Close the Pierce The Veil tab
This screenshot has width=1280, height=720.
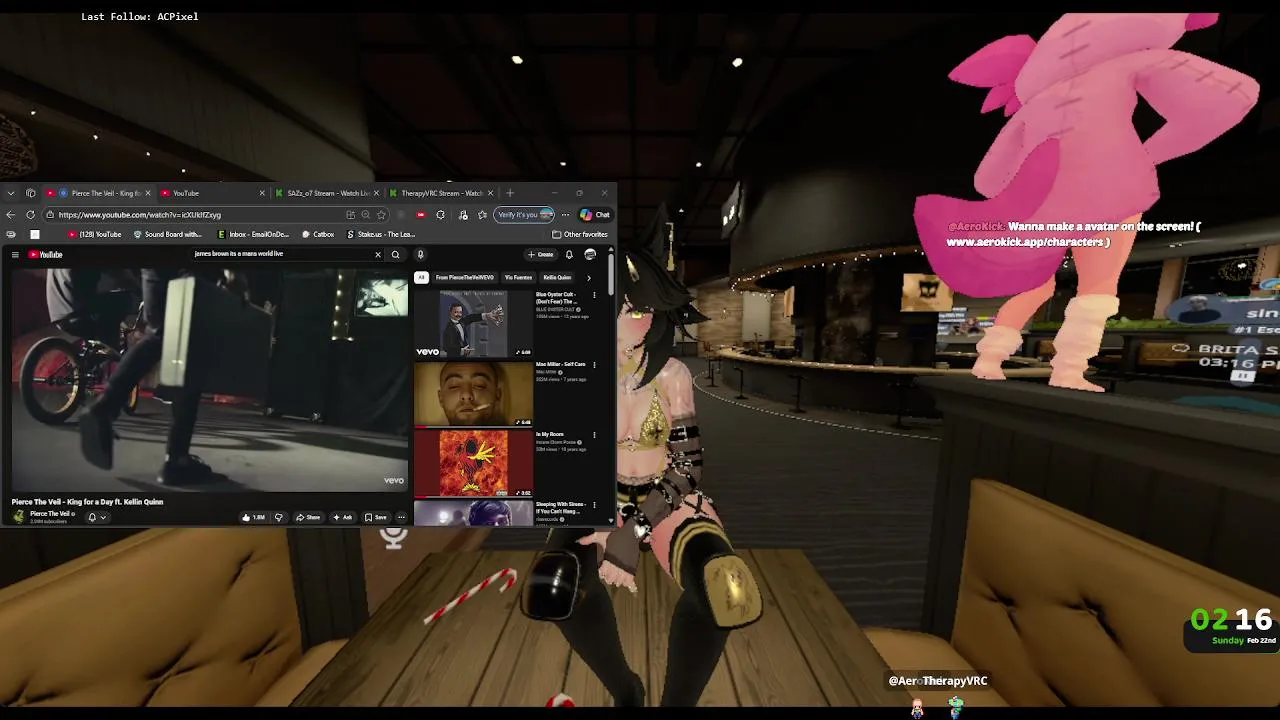pyautogui.click(x=148, y=193)
